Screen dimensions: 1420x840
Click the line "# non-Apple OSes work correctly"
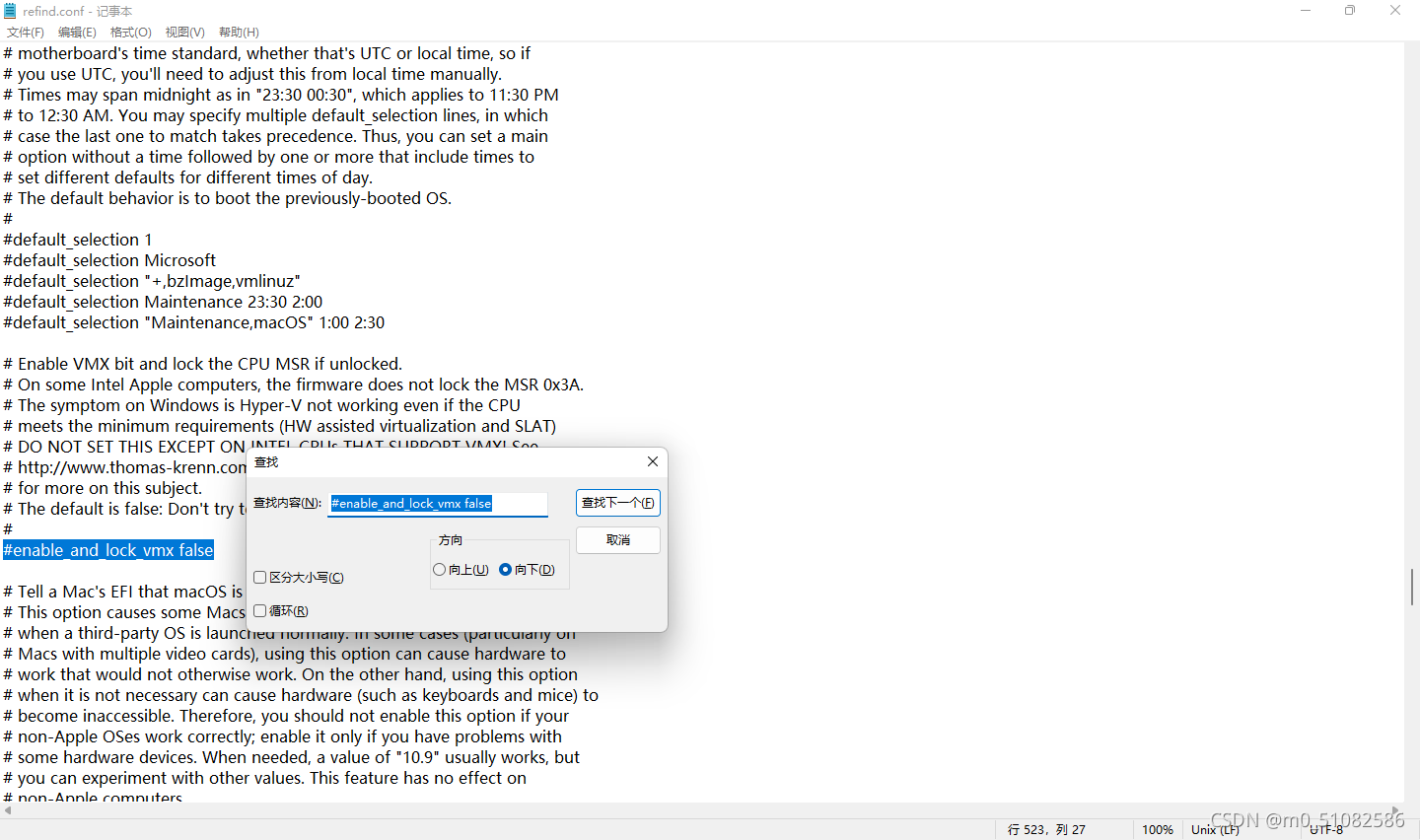283,736
